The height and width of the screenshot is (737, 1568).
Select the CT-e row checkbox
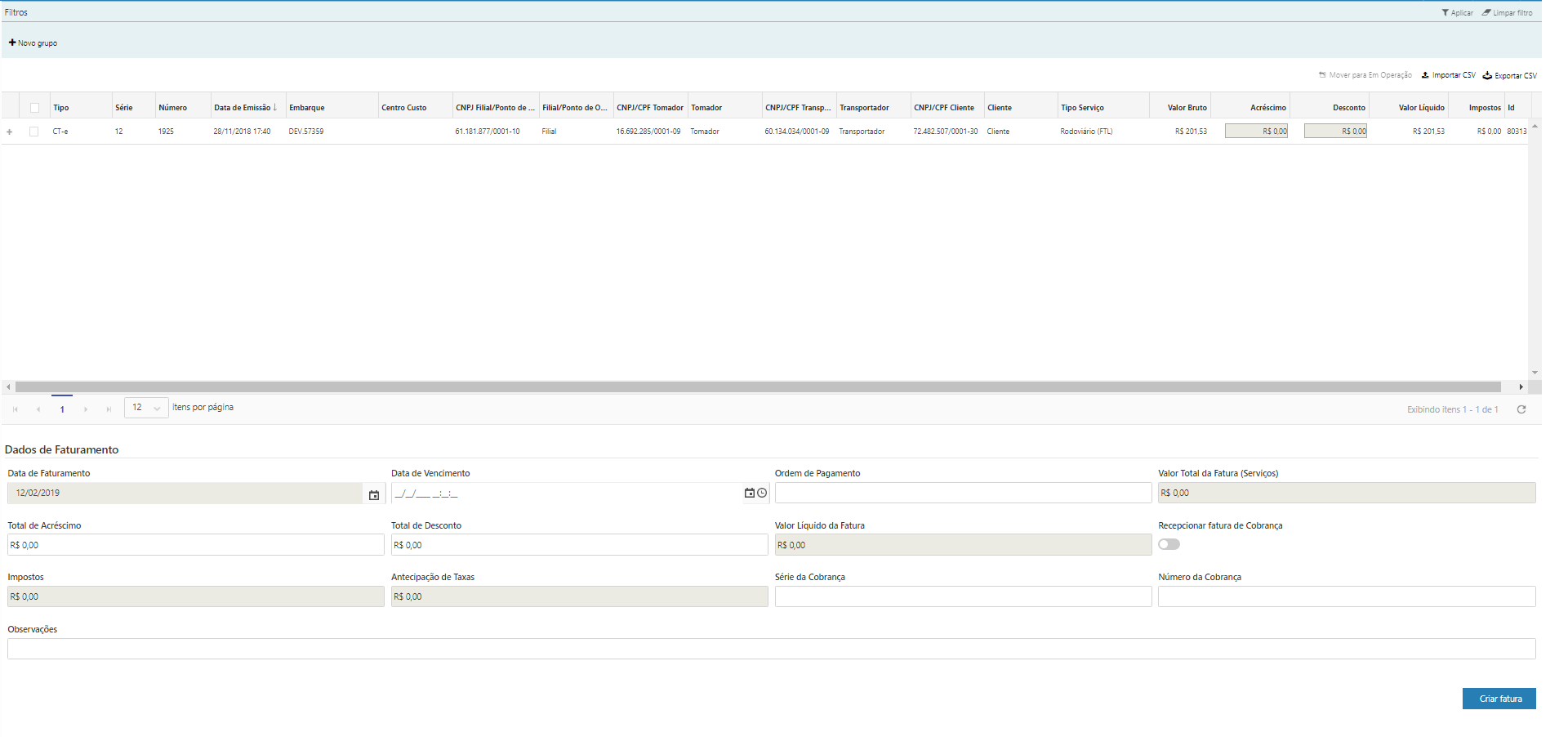click(x=34, y=132)
